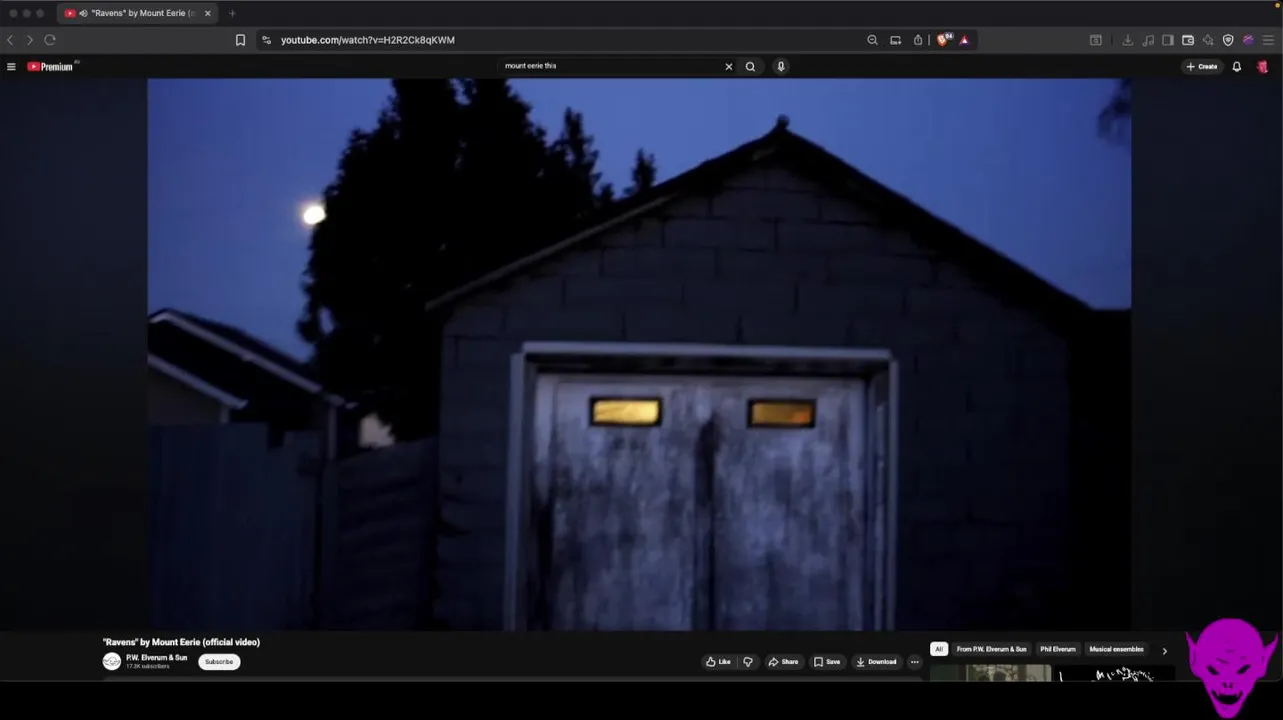Click the address bar URL
Screen dimensions: 1283x720
point(367,40)
